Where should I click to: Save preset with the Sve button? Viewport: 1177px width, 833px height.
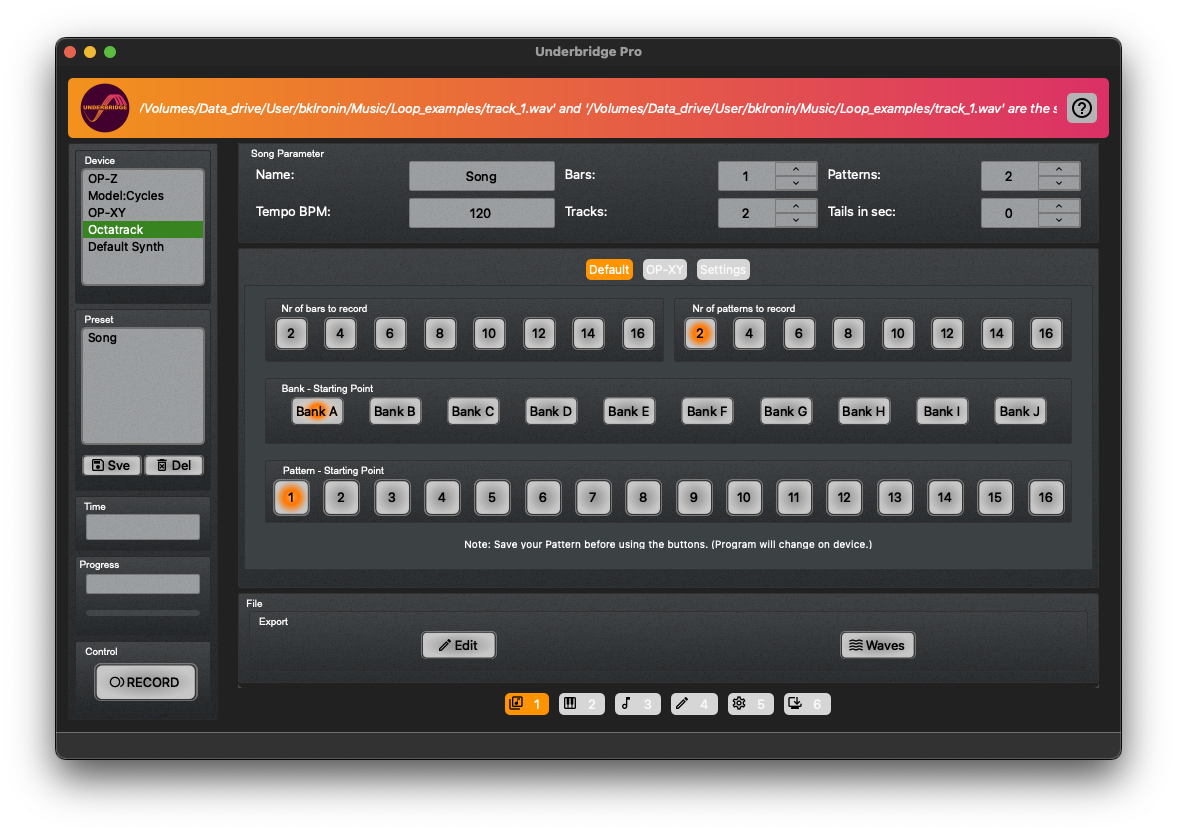click(x=111, y=465)
